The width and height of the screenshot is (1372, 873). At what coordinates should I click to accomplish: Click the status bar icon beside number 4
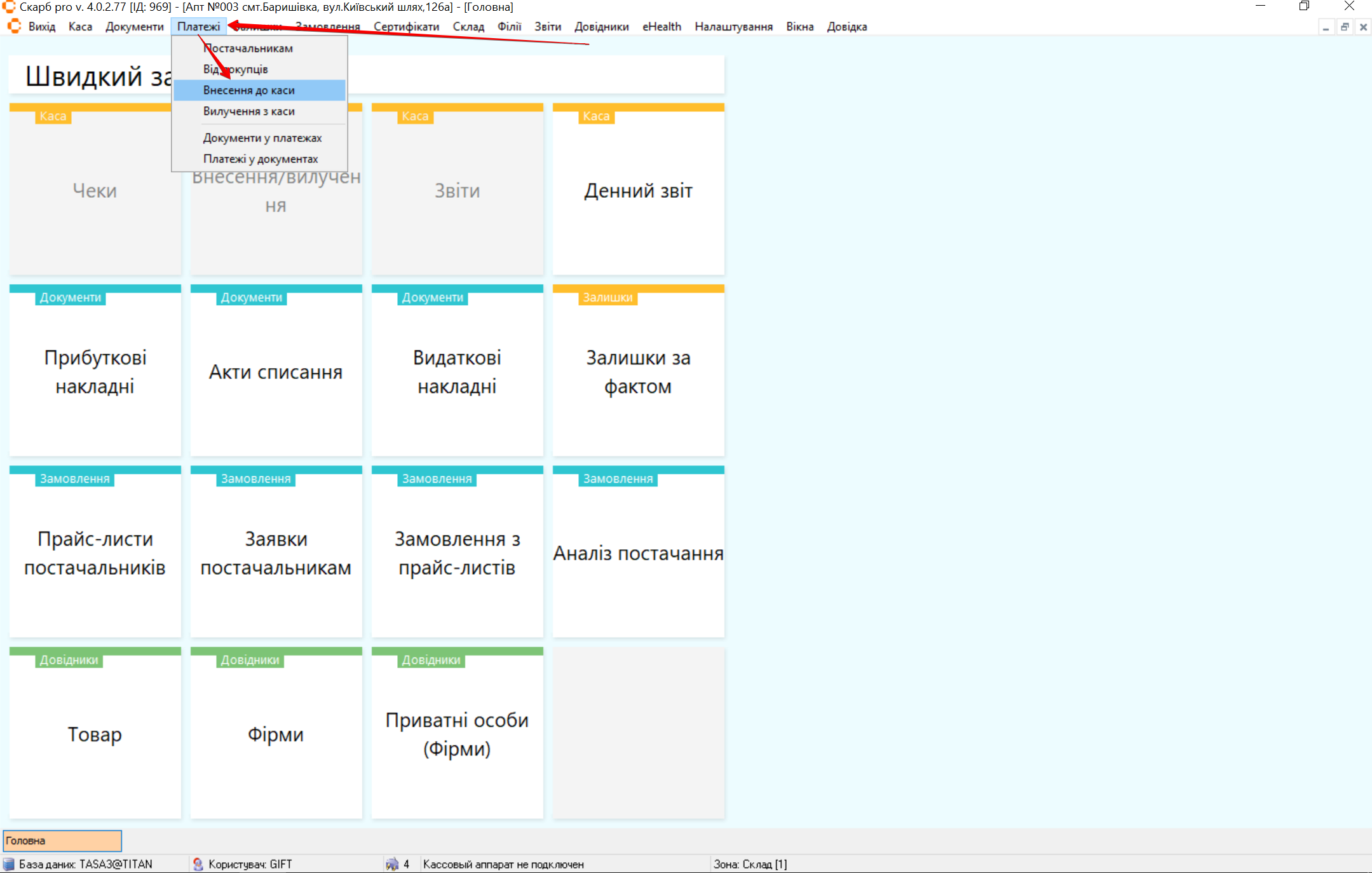pos(392,864)
